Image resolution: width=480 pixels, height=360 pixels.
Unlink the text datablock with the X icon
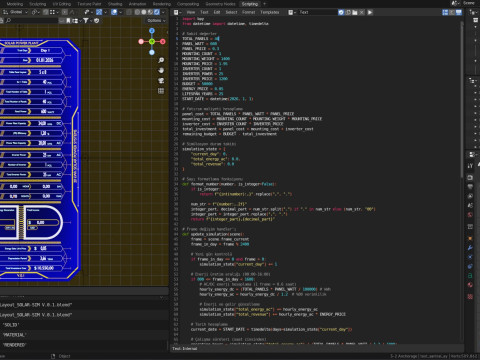(362, 12)
